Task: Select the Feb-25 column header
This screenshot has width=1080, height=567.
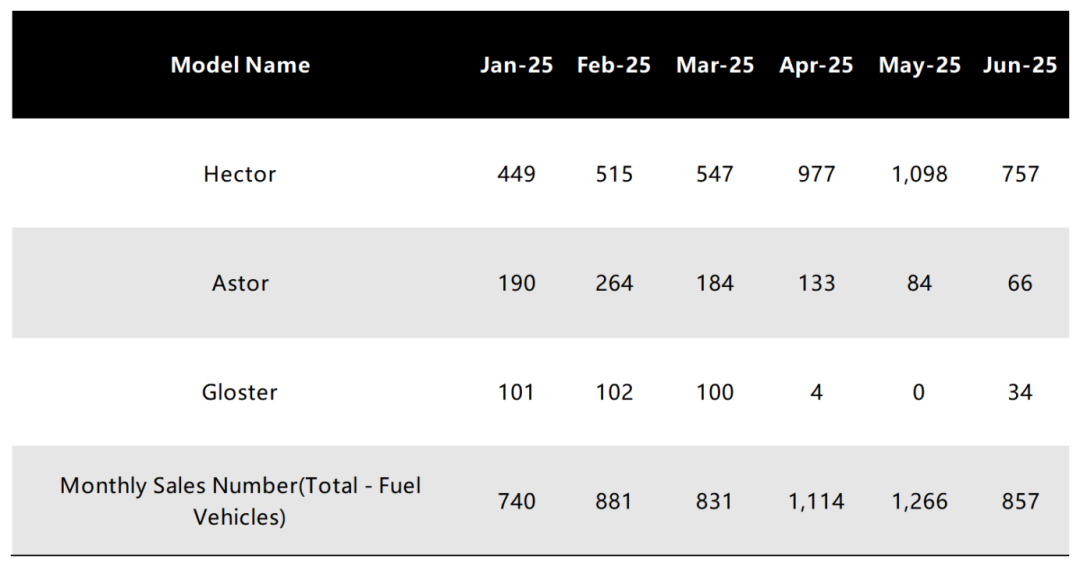Action: 613,65
